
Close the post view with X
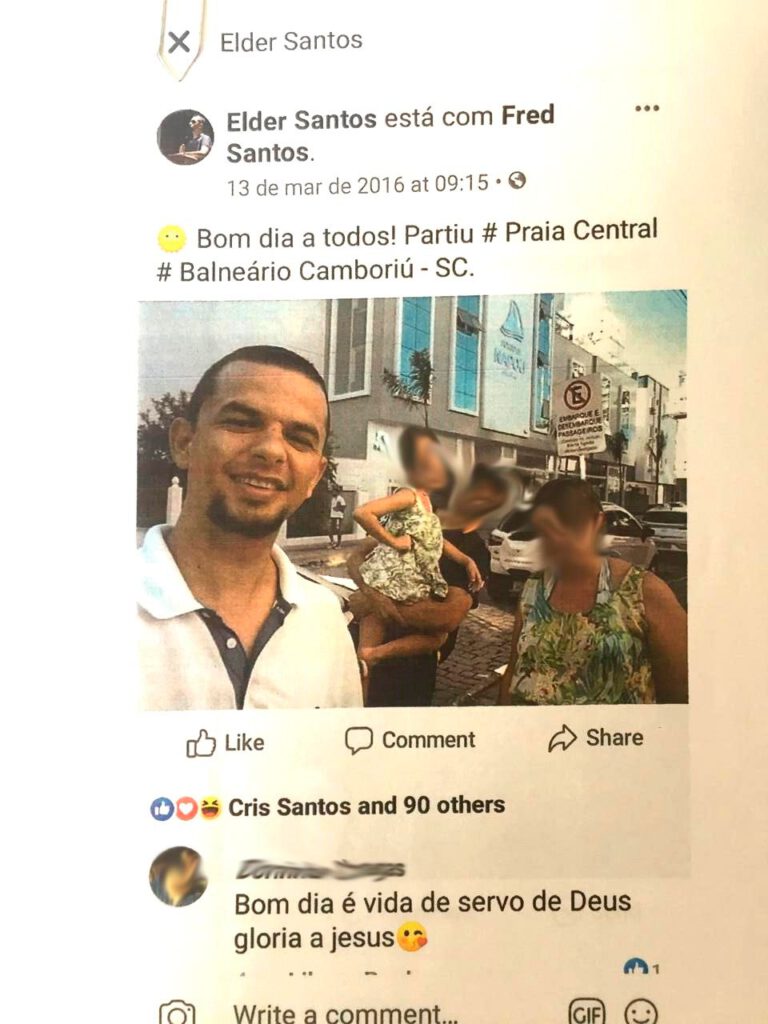pos(178,42)
